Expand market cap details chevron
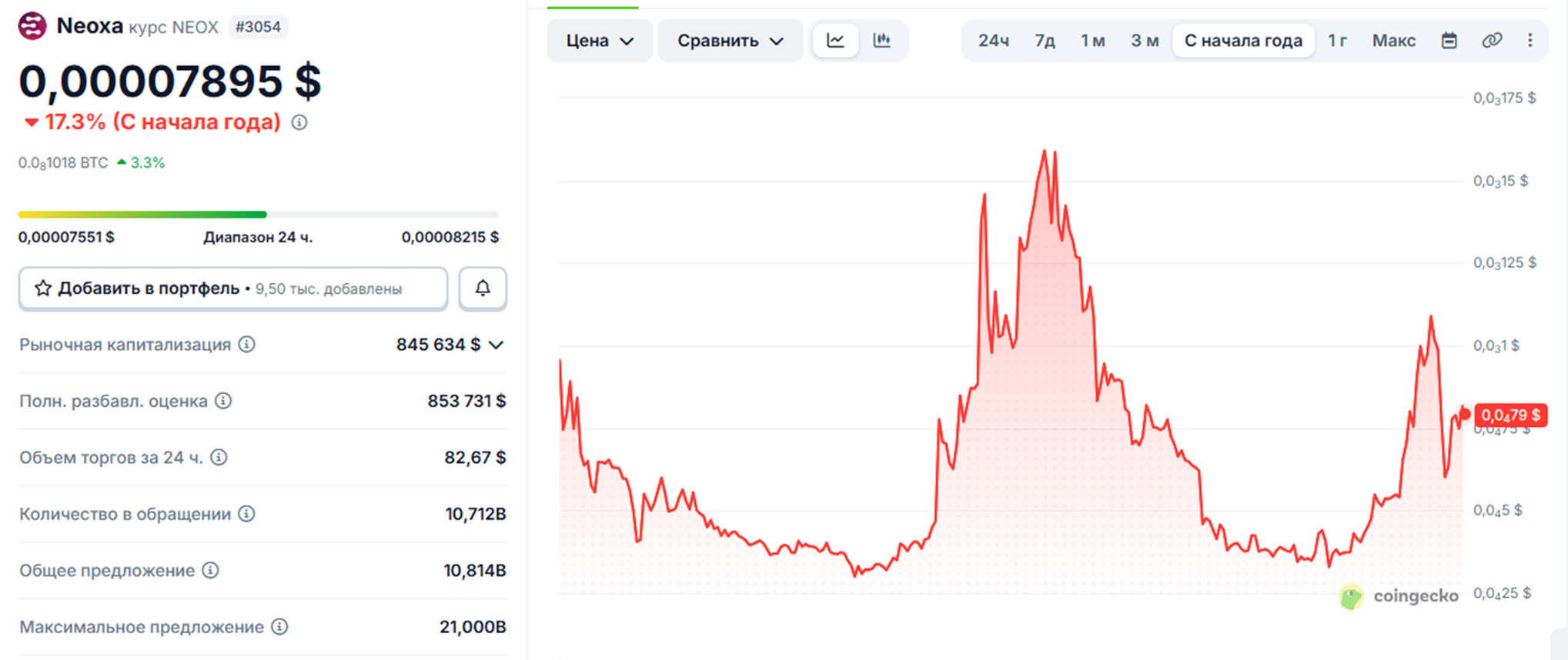Viewport: 1568px width, 660px height. coord(496,345)
